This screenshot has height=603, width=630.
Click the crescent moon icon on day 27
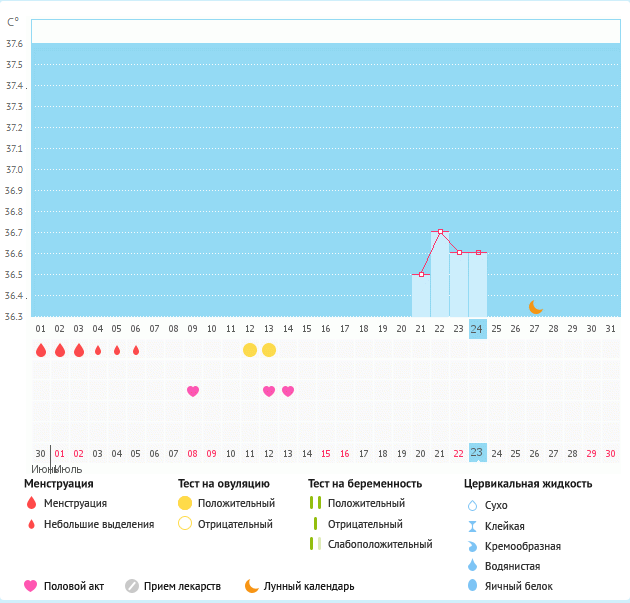click(535, 307)
